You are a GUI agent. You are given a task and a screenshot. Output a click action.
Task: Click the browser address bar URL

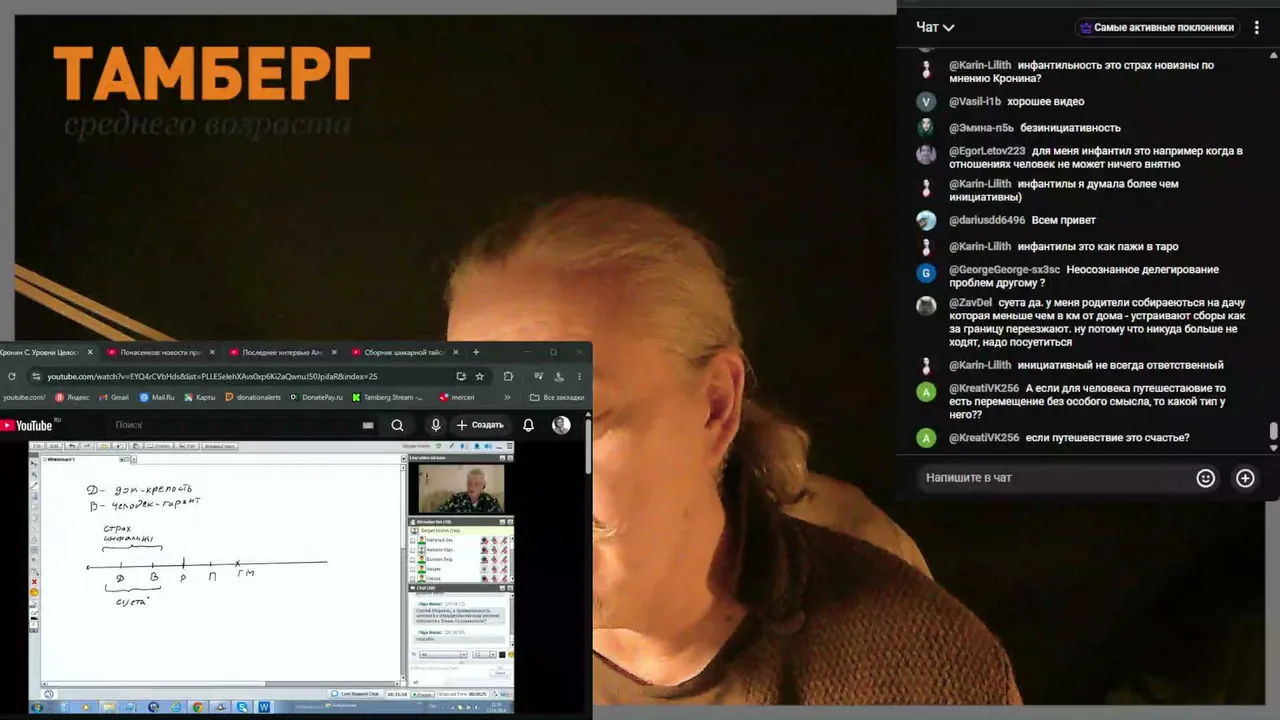click(x=212, y=376)
